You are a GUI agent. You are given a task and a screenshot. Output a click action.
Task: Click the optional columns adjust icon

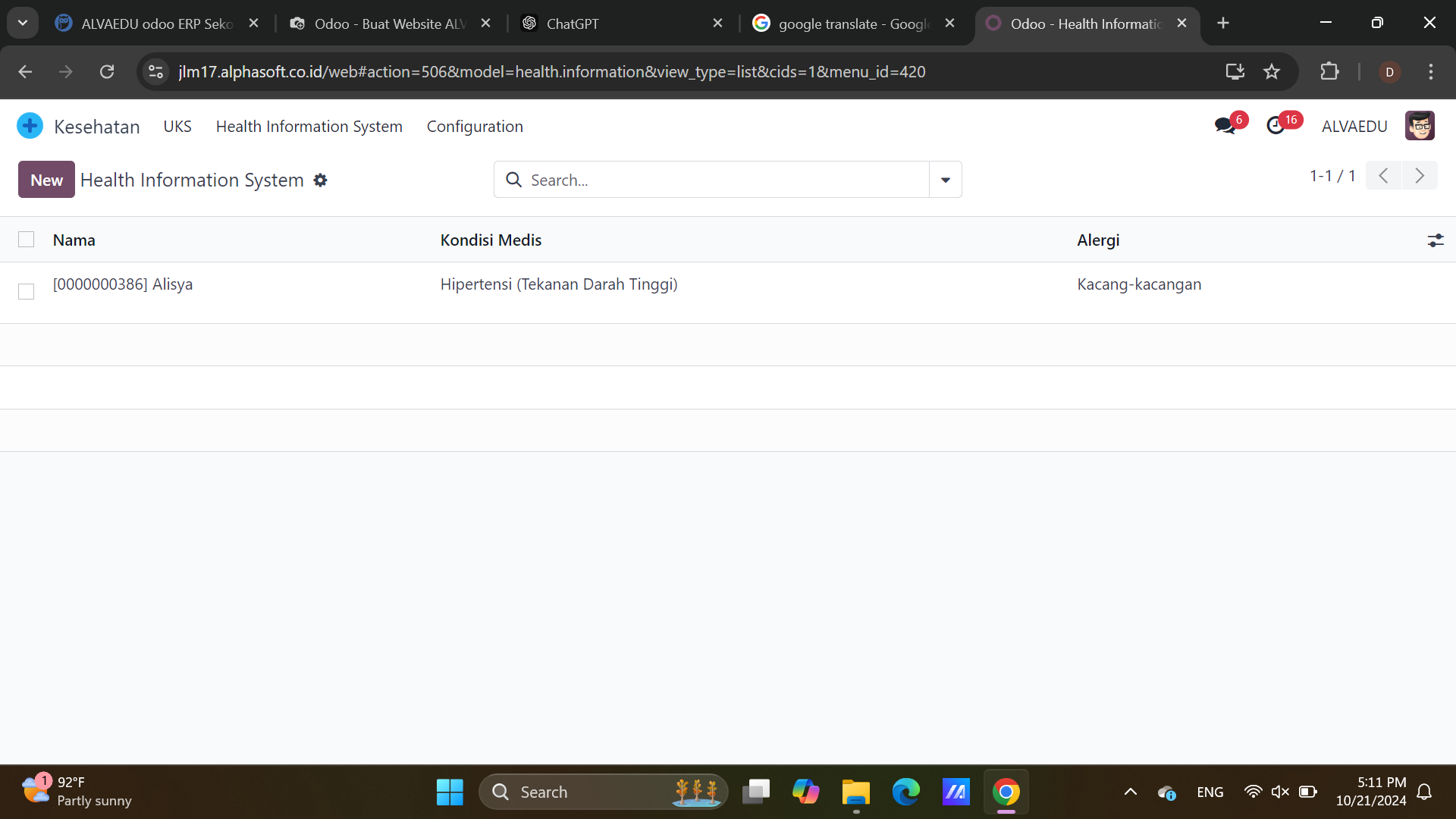(1435, 240)
